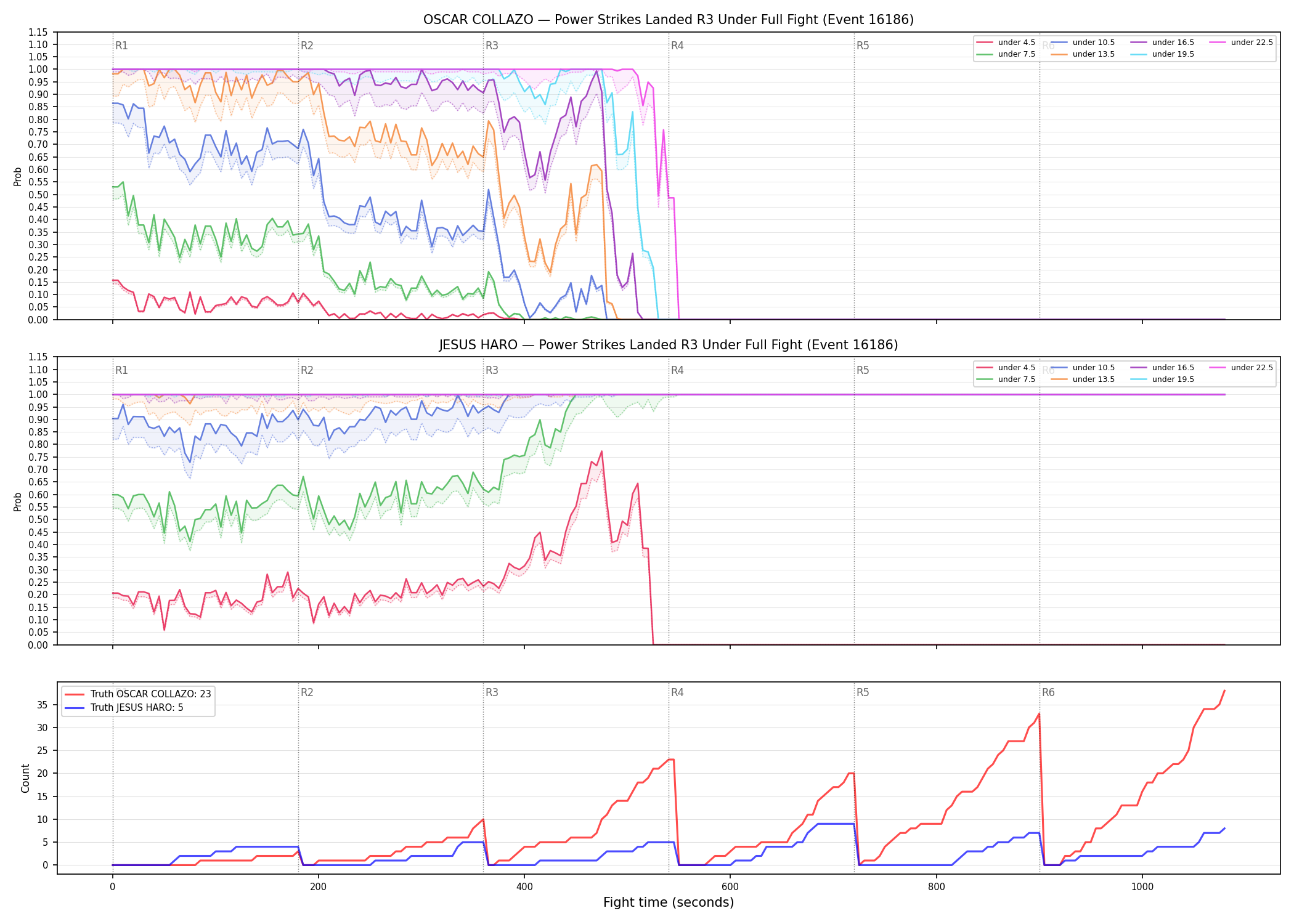
Task: Click x-axis tick label '800'
Action: tap(937, 886)
